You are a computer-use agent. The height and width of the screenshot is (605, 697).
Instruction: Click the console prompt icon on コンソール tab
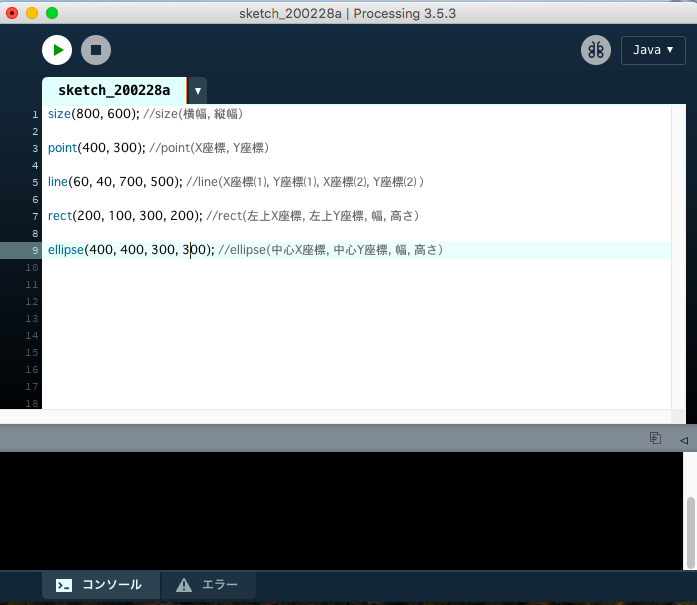point(64,585)
